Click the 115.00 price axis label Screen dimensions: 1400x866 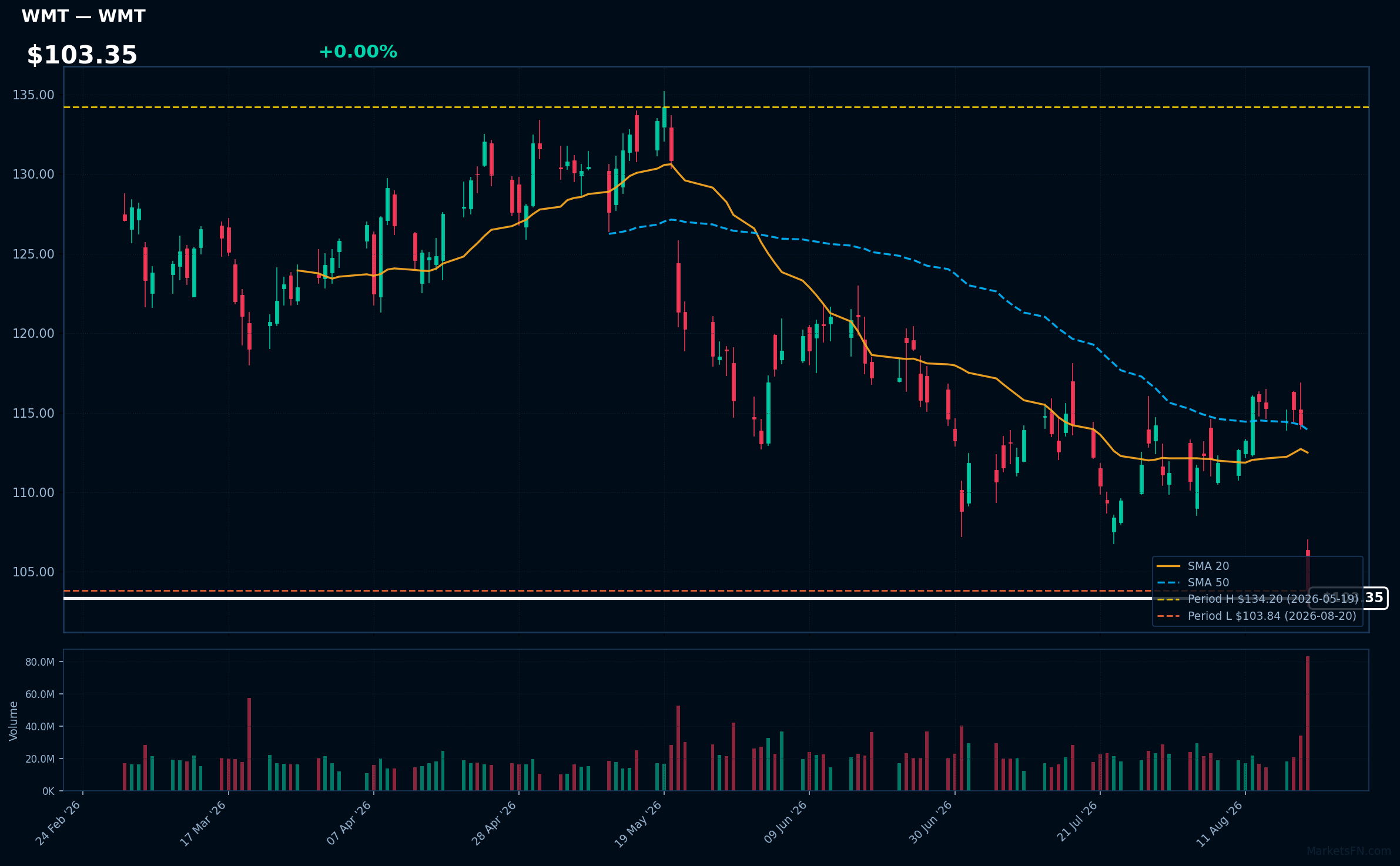point(34,414)
